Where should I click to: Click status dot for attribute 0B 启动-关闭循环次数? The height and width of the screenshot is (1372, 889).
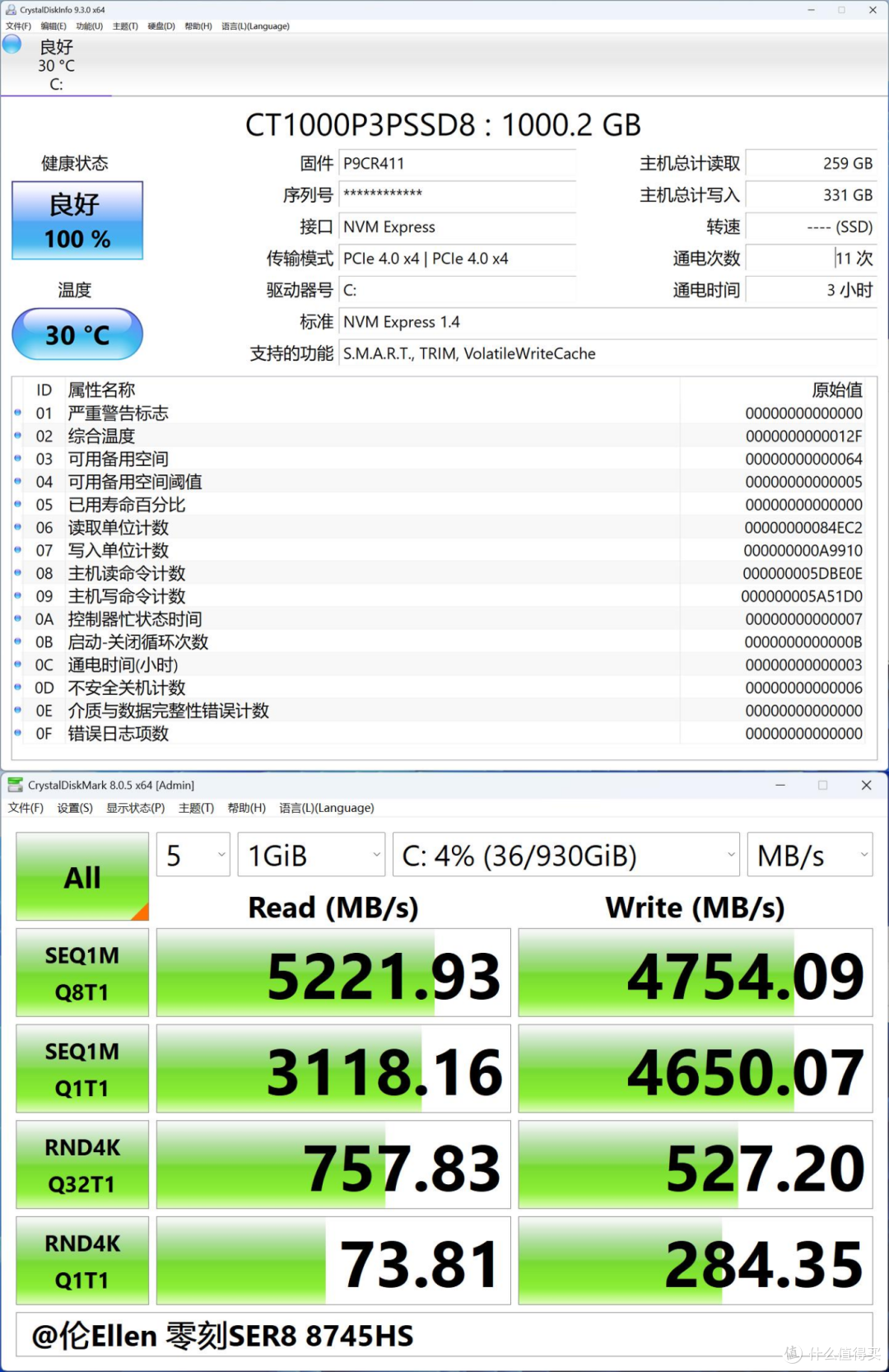tap(18, 642)
